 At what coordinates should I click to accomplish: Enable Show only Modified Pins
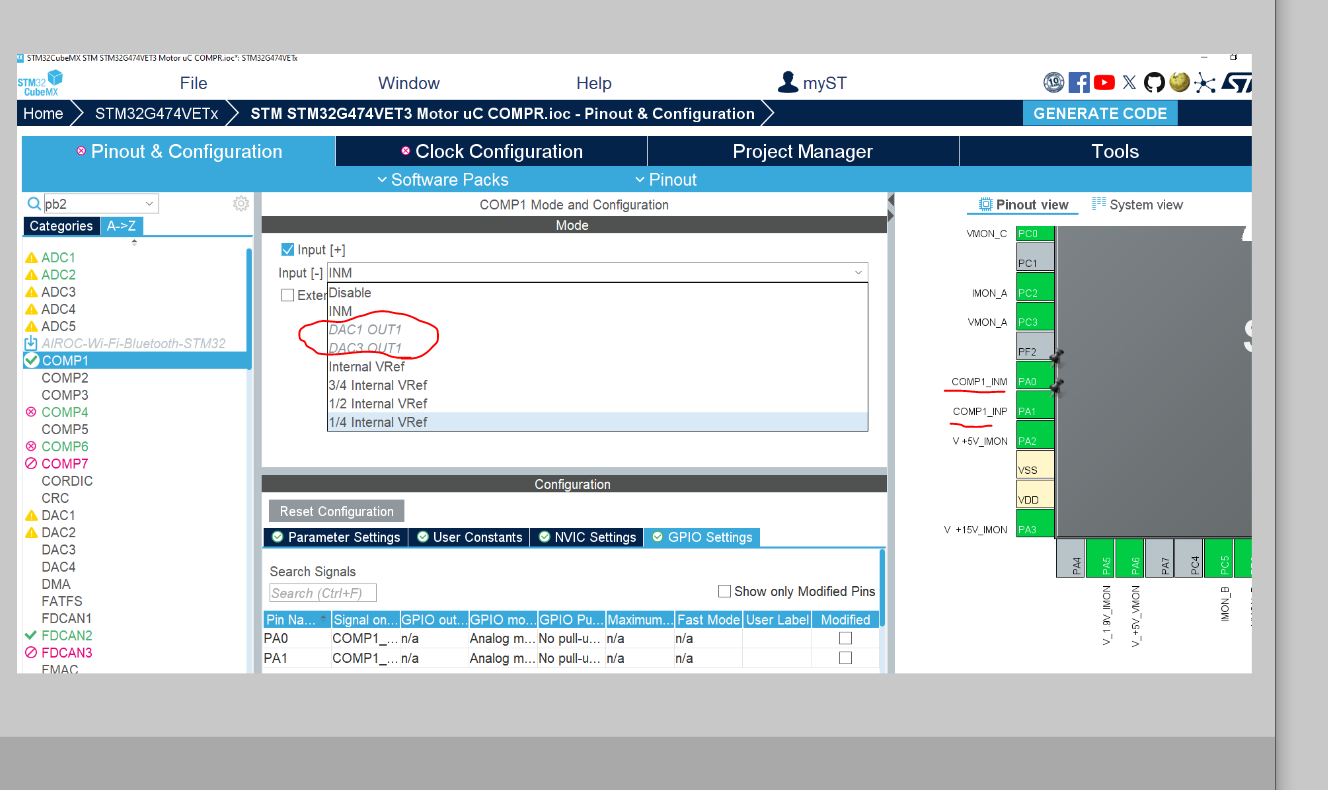tap(724, 591)
